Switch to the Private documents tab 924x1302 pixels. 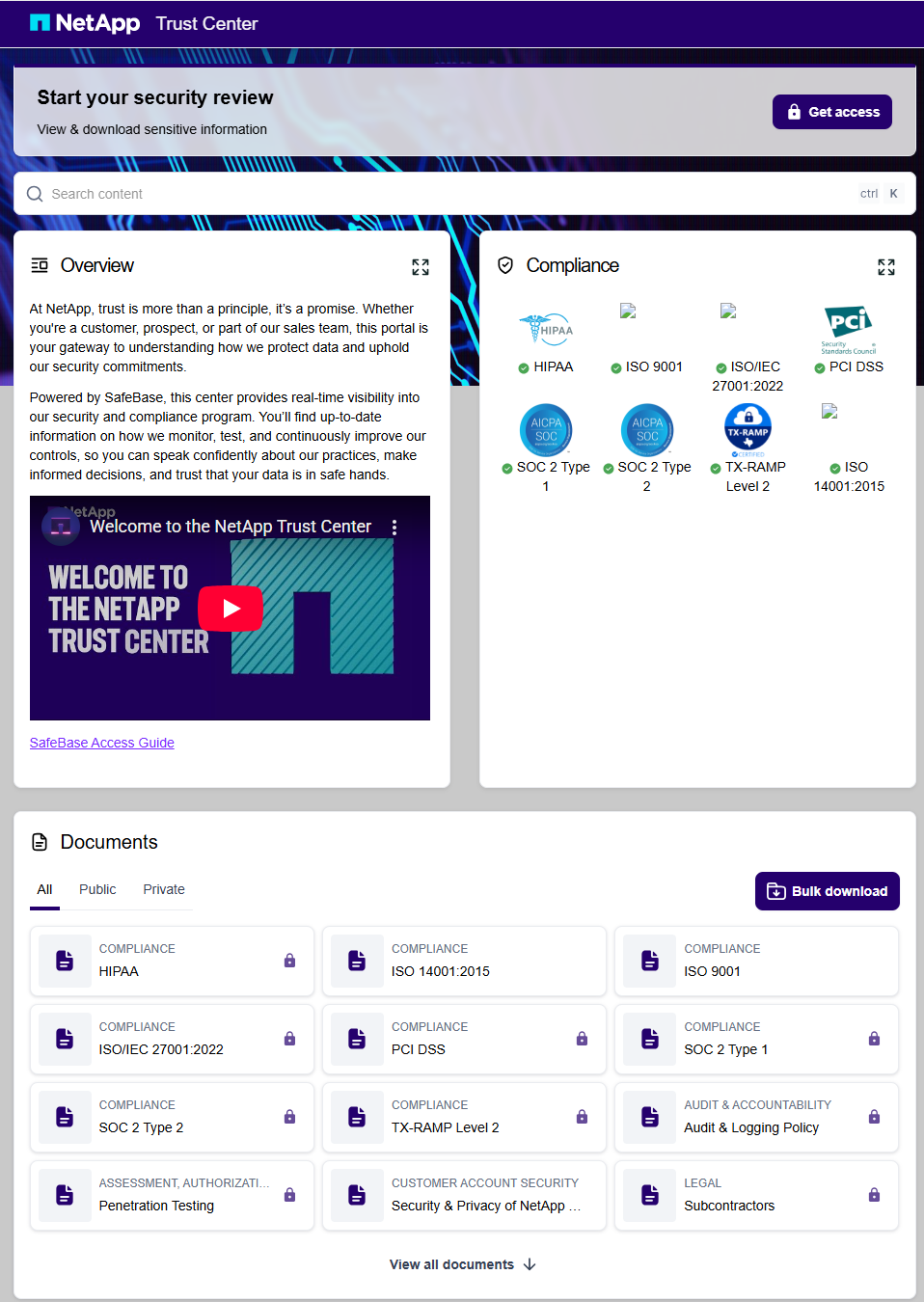tap(164, 889)
